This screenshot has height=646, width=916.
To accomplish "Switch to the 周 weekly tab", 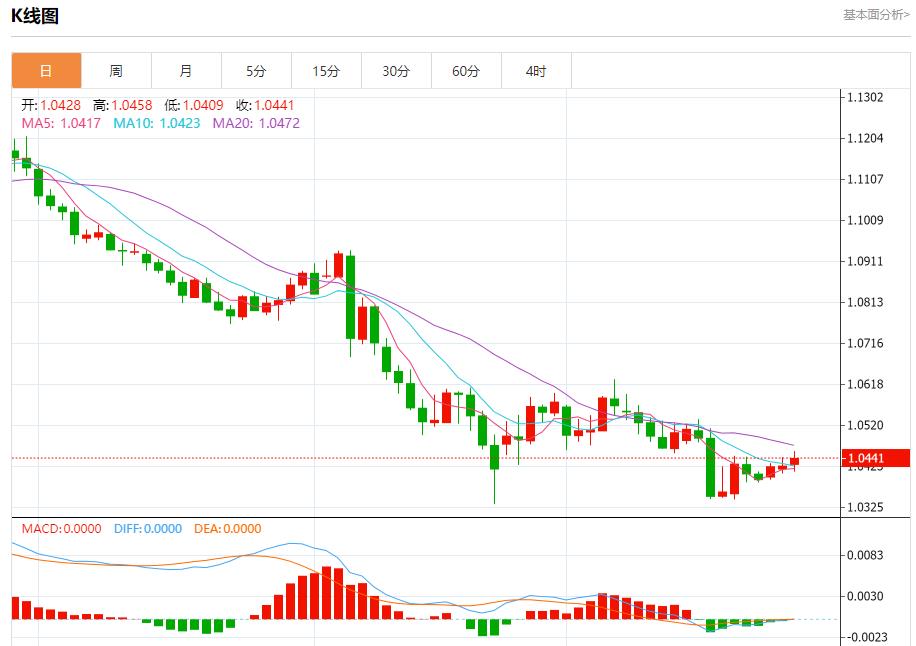I will coord(116,71).
